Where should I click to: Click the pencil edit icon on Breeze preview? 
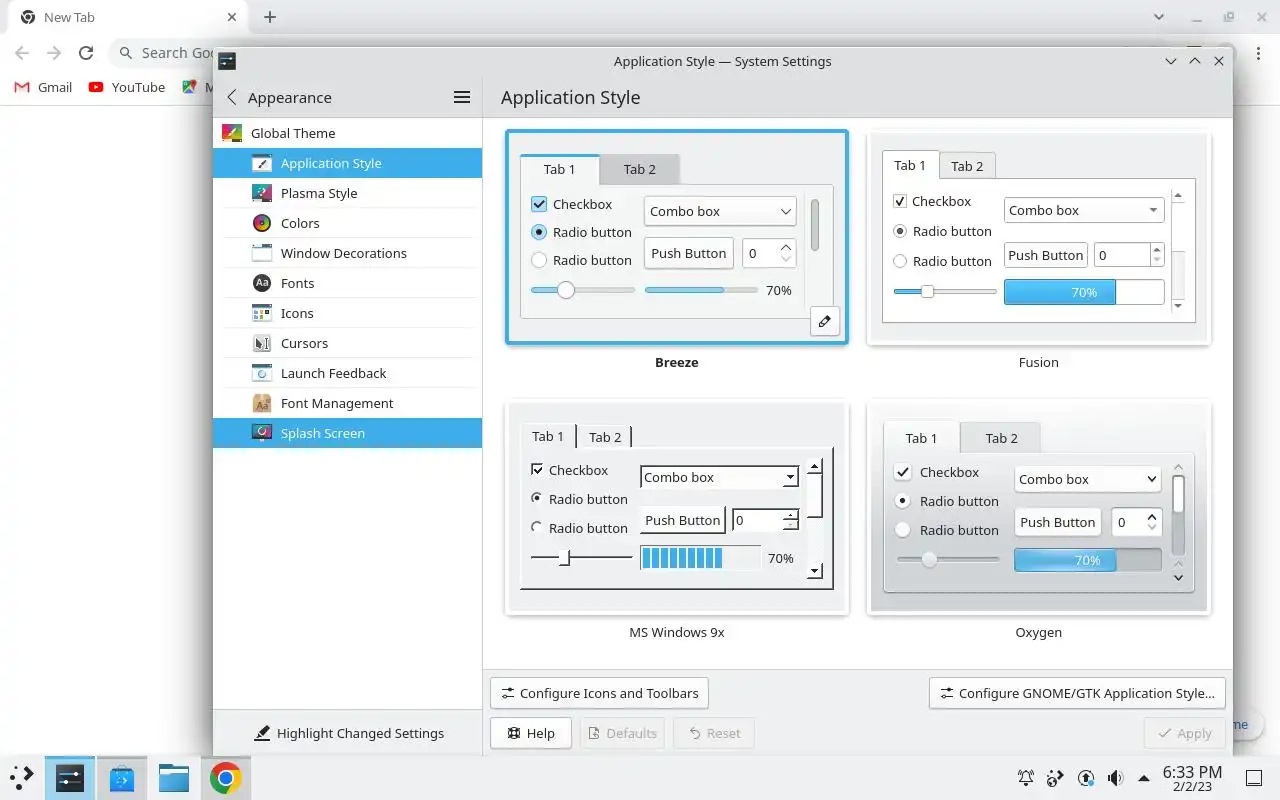pos(824,321)
